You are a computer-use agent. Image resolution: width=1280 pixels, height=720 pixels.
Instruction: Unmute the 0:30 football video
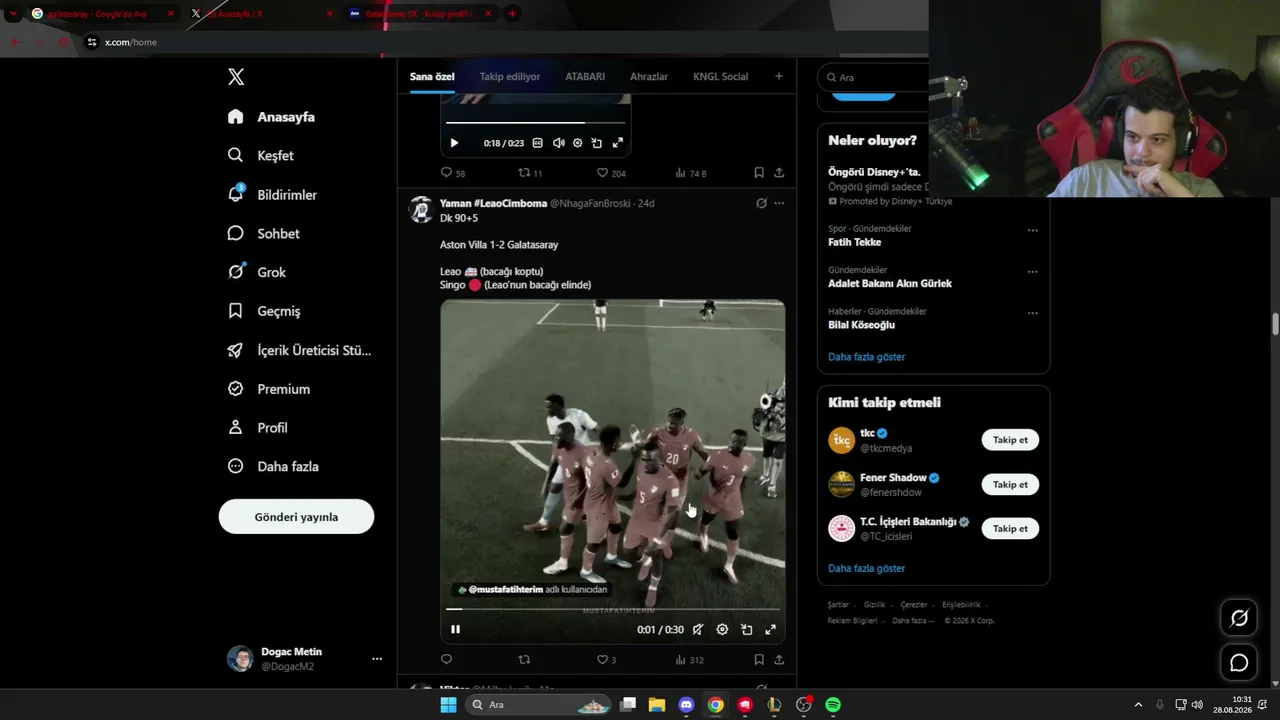click(x=698, y=630)
